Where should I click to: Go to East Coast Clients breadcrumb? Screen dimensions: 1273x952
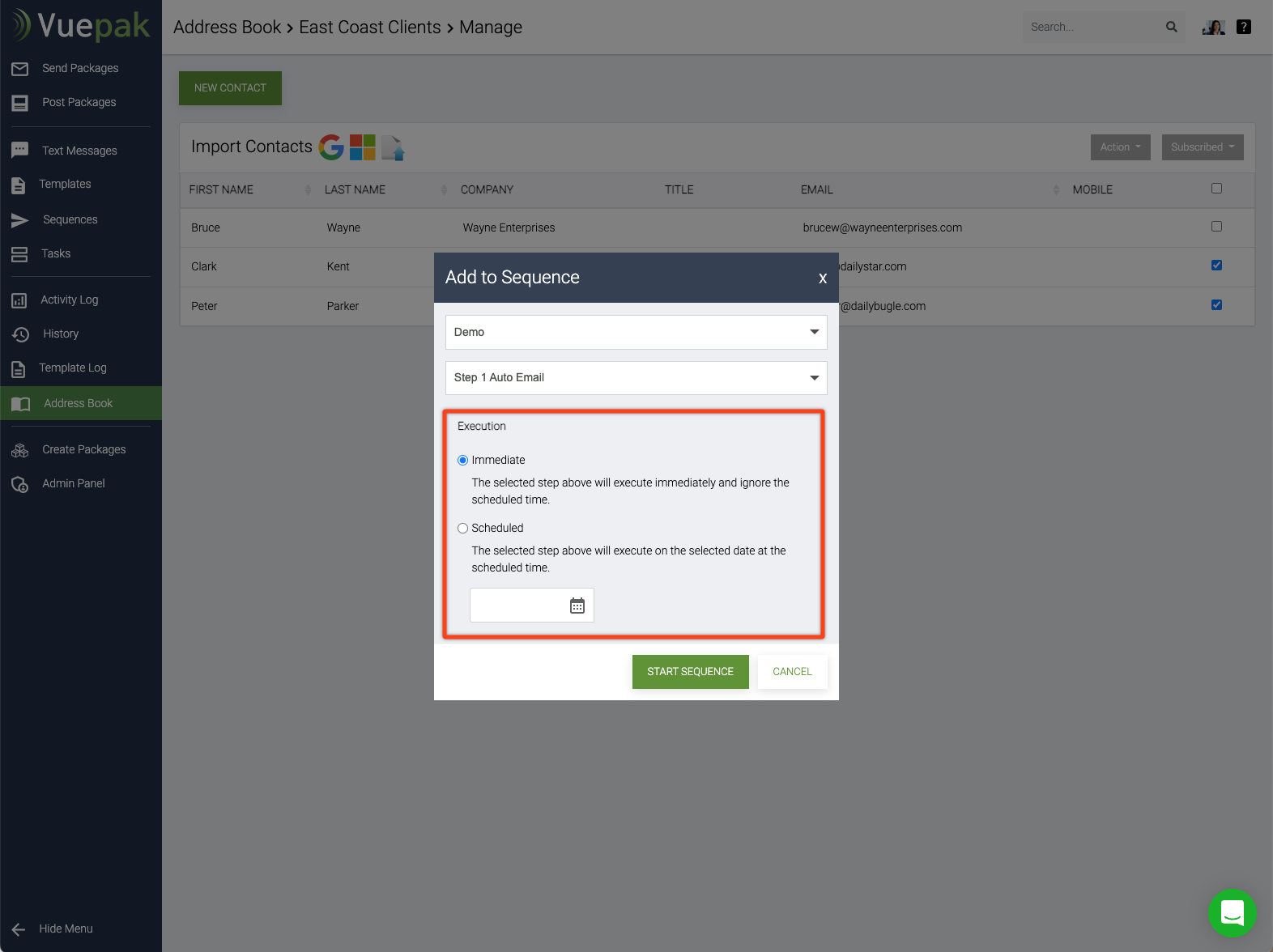click(x=370, y=28)
